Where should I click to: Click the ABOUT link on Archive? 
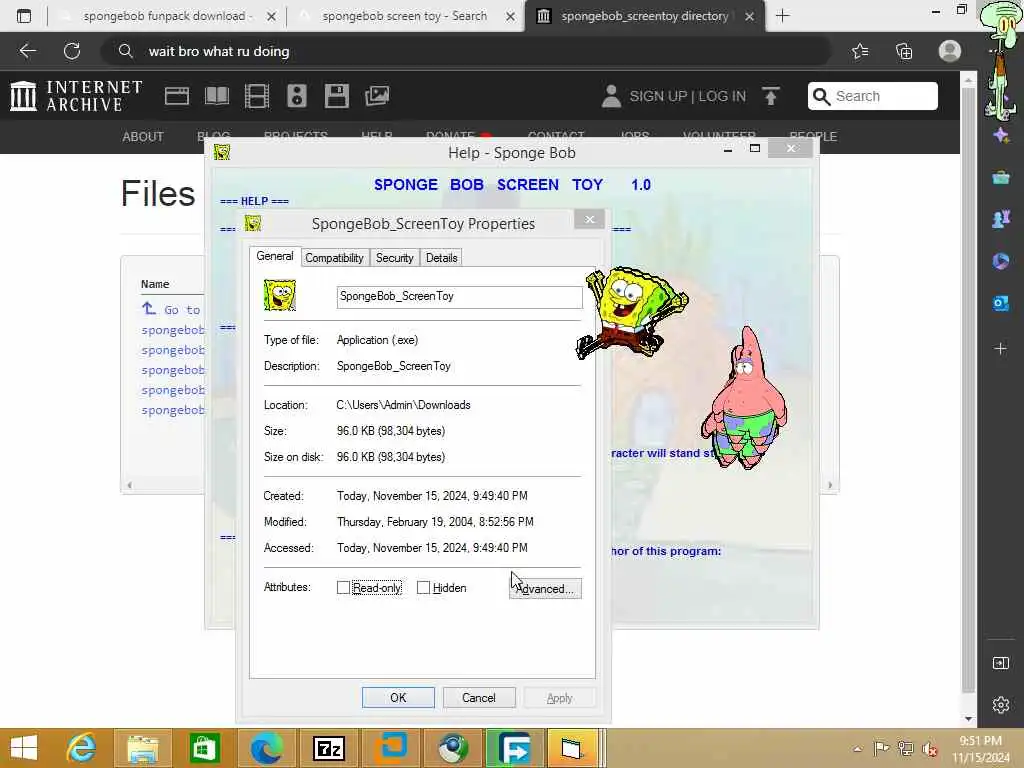coord(143,136)
